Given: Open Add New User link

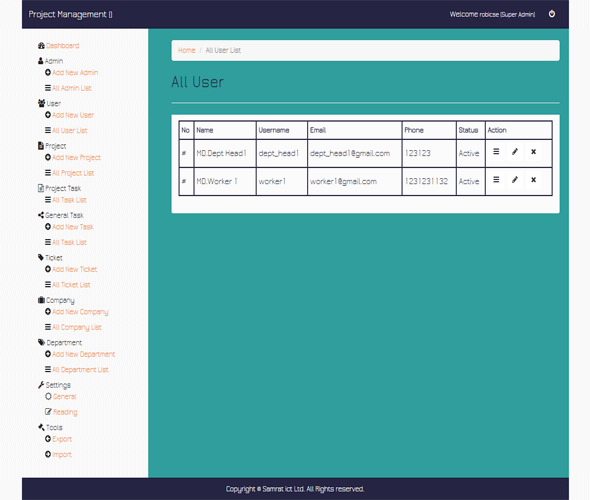Looking at the screenshot, I should [73, 115].
